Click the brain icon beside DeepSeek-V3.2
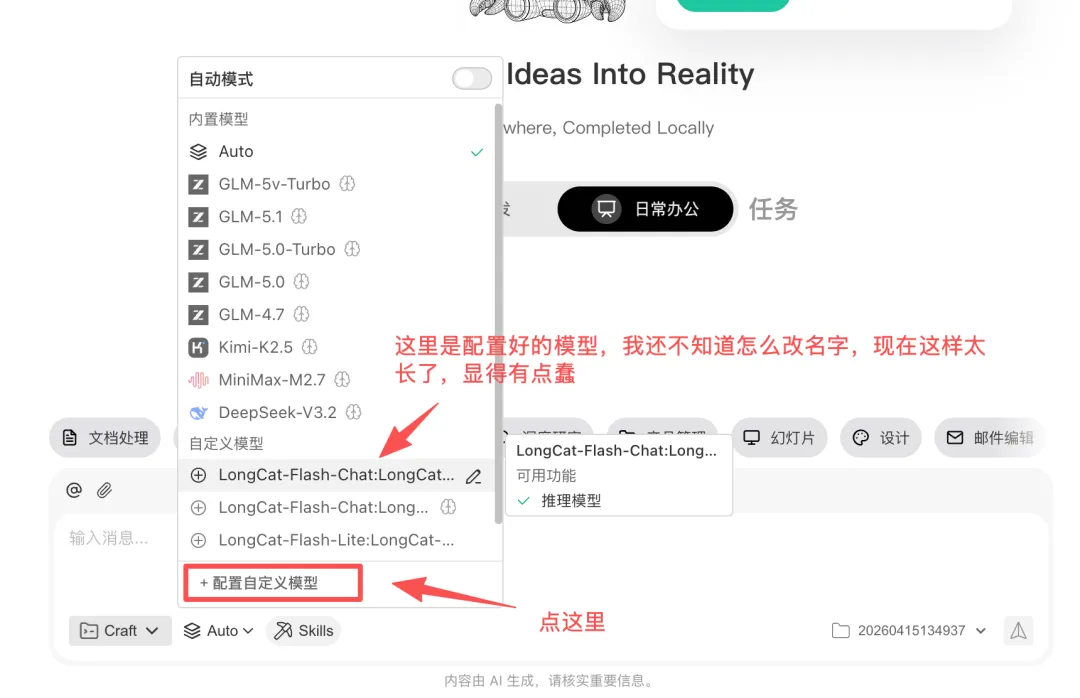This screenshot has height=698, width=1080. coord(353,412)
